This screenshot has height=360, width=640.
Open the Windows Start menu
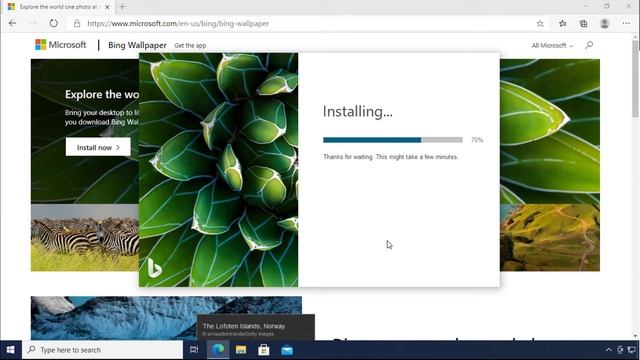pos(11,350)
